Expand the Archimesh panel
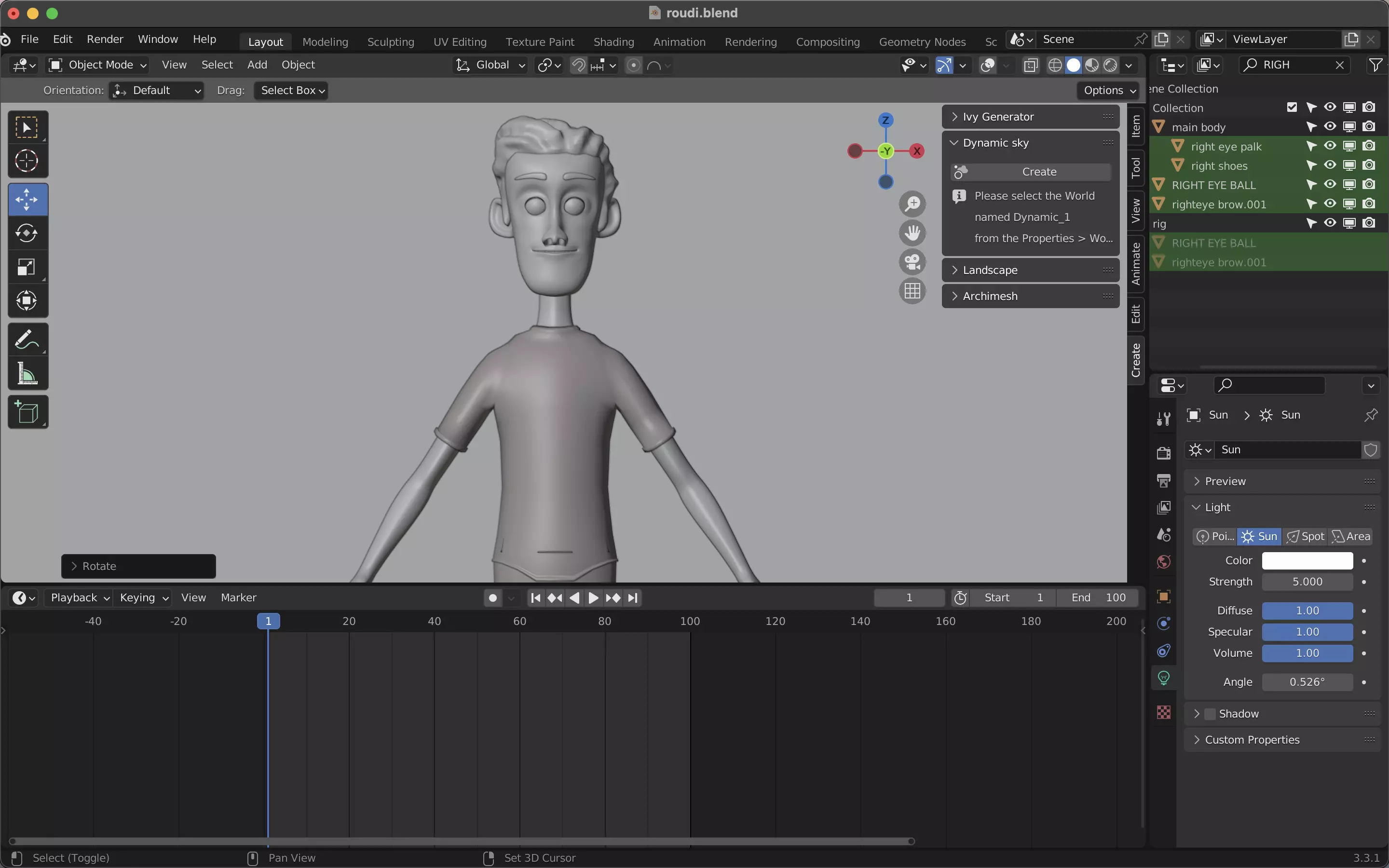Viewport: 1389px width, 868px height. 1030,296
